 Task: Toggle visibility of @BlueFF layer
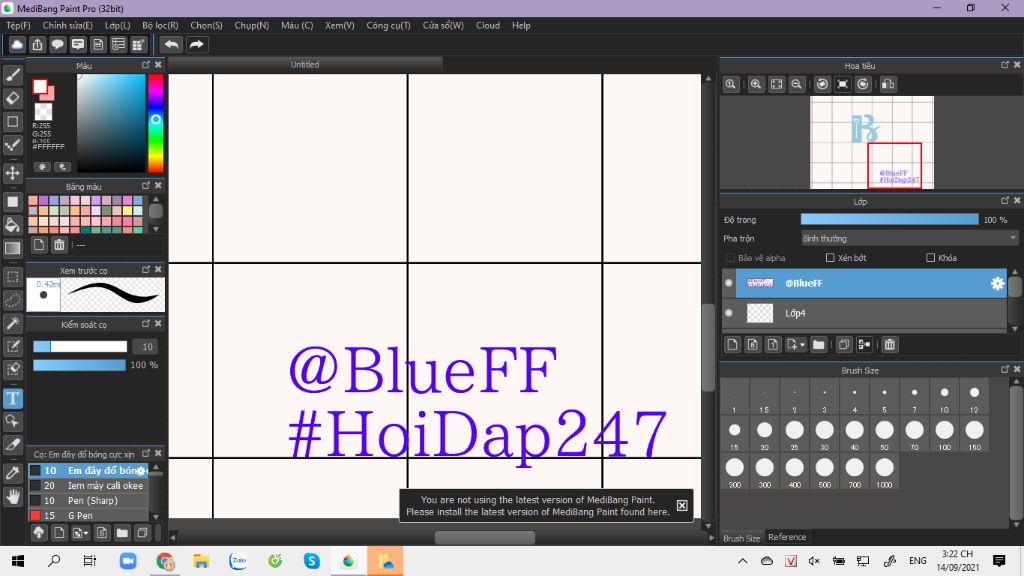tap(729, 283)
